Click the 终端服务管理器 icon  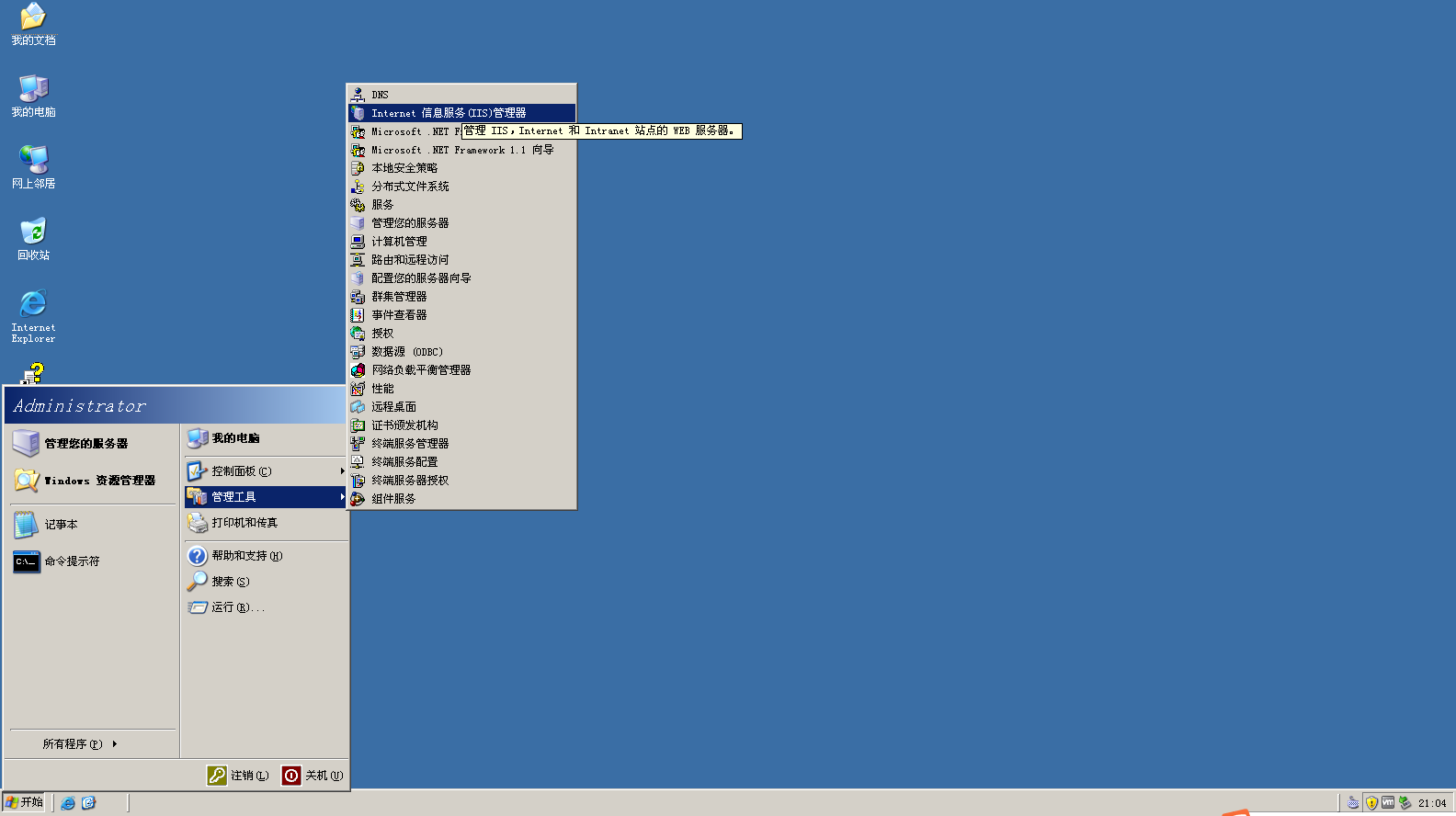pos(358,444)
